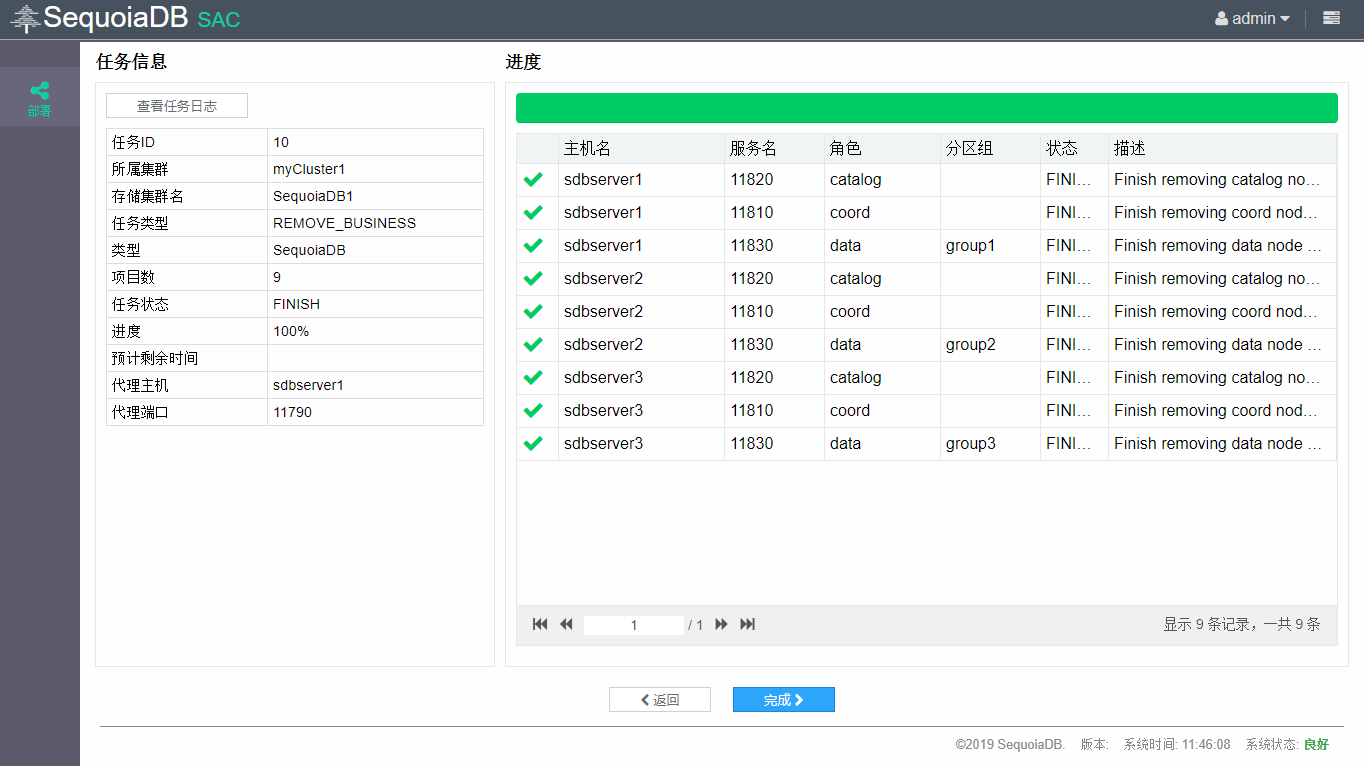Go to previous page of progress table
Viewport: 1364px width, 766px height.
click(566, 624)
